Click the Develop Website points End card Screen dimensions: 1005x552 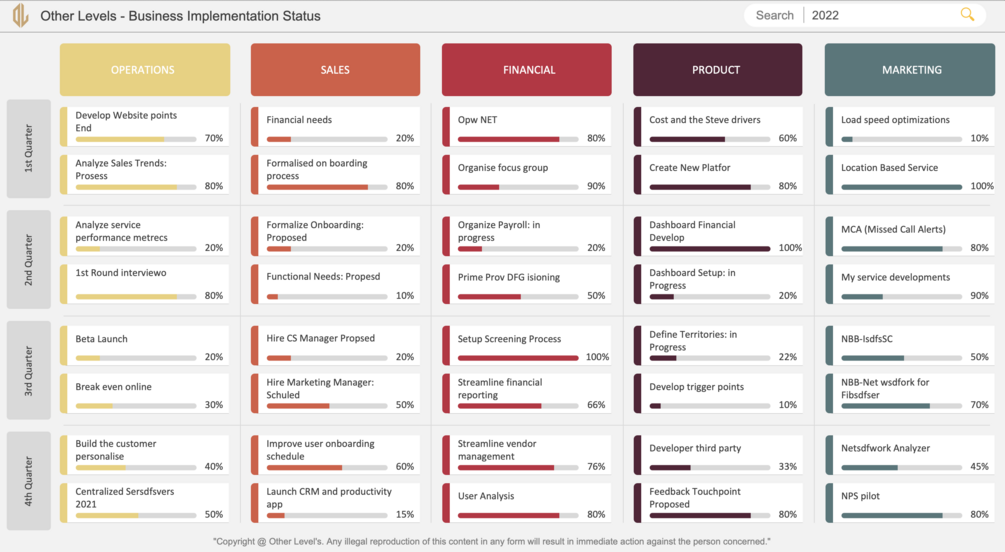[x=144, y=126]
